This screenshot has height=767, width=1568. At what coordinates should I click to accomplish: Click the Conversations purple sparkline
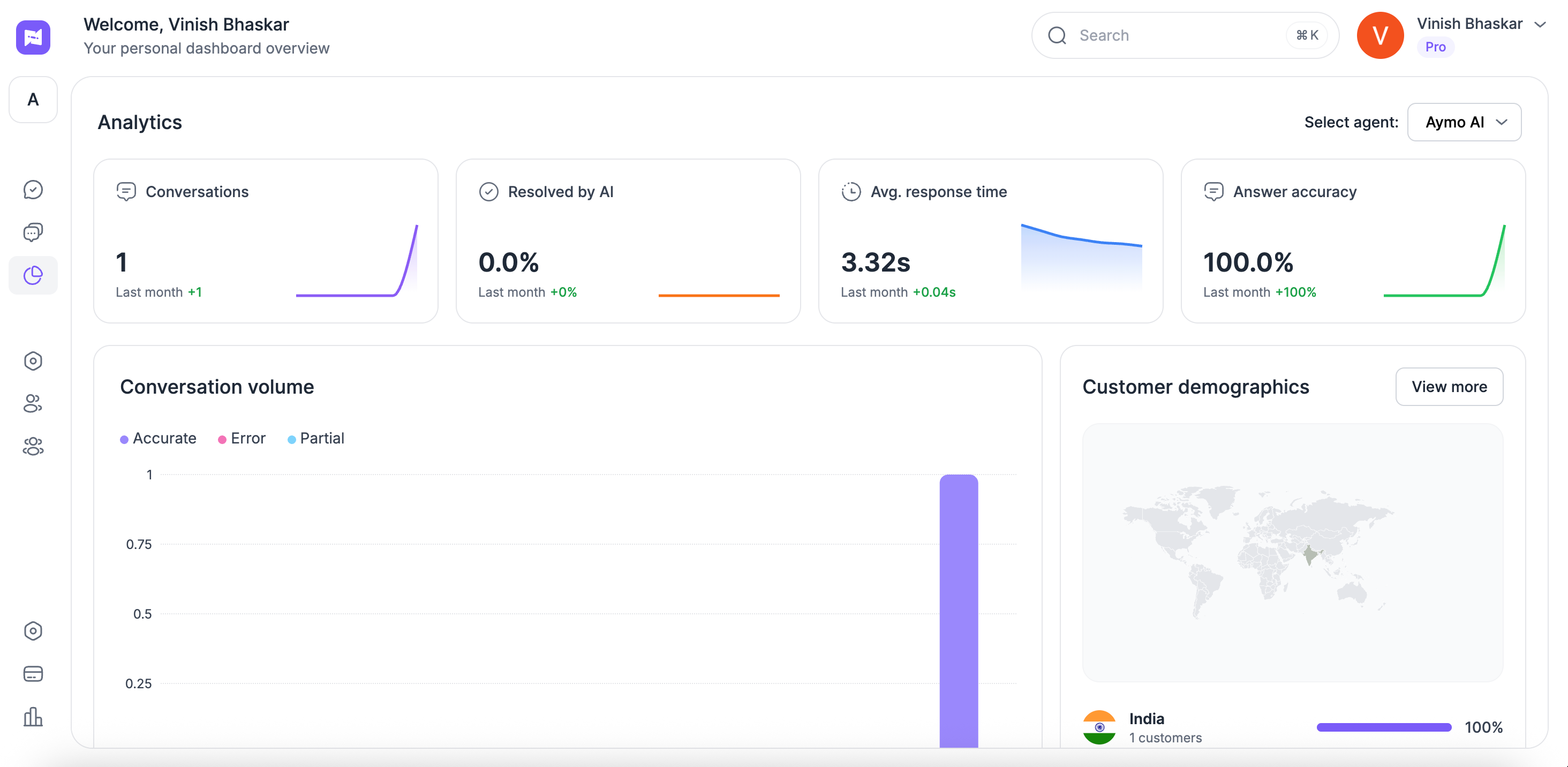pyautogui.click(x=357, y=260)
